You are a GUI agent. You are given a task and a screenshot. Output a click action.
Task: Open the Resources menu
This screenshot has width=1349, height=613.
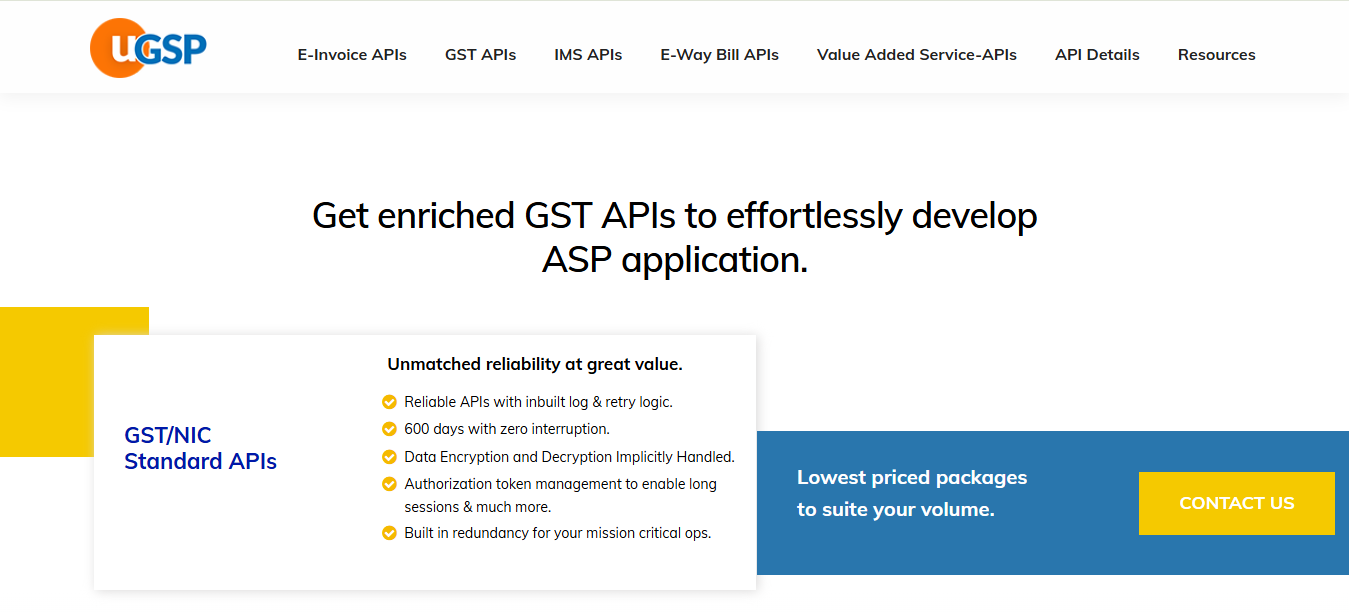click(x=1216, y=55)
